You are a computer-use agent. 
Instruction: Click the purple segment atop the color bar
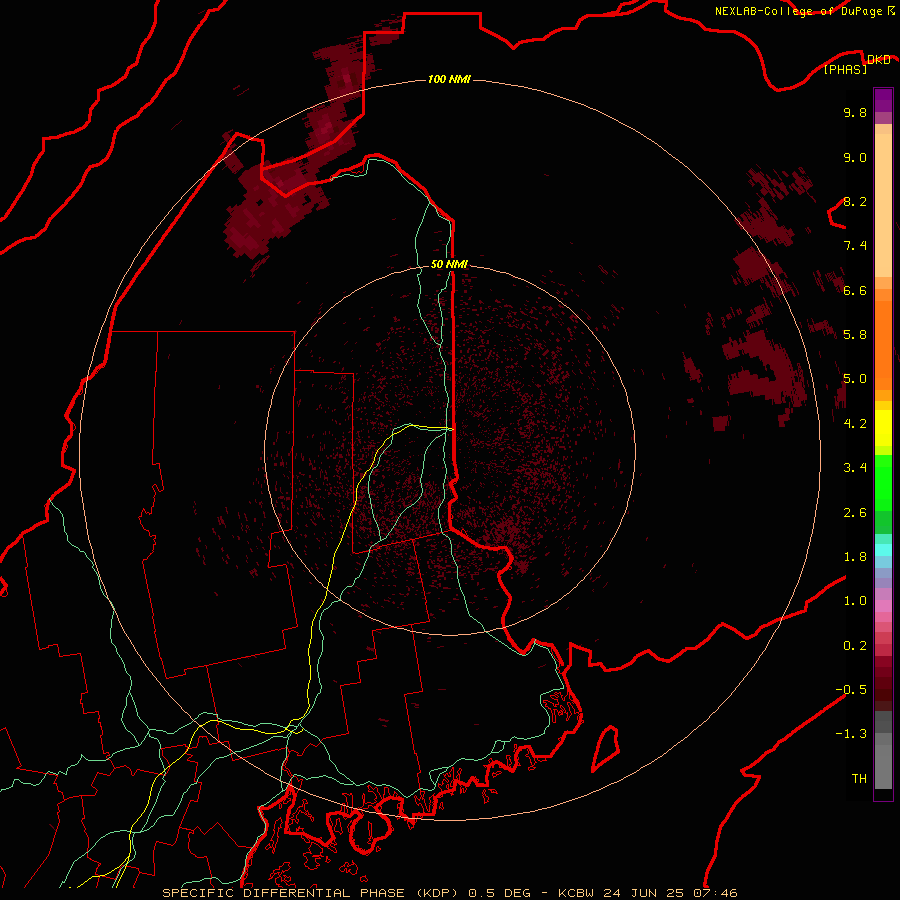(x=883, y=100)
